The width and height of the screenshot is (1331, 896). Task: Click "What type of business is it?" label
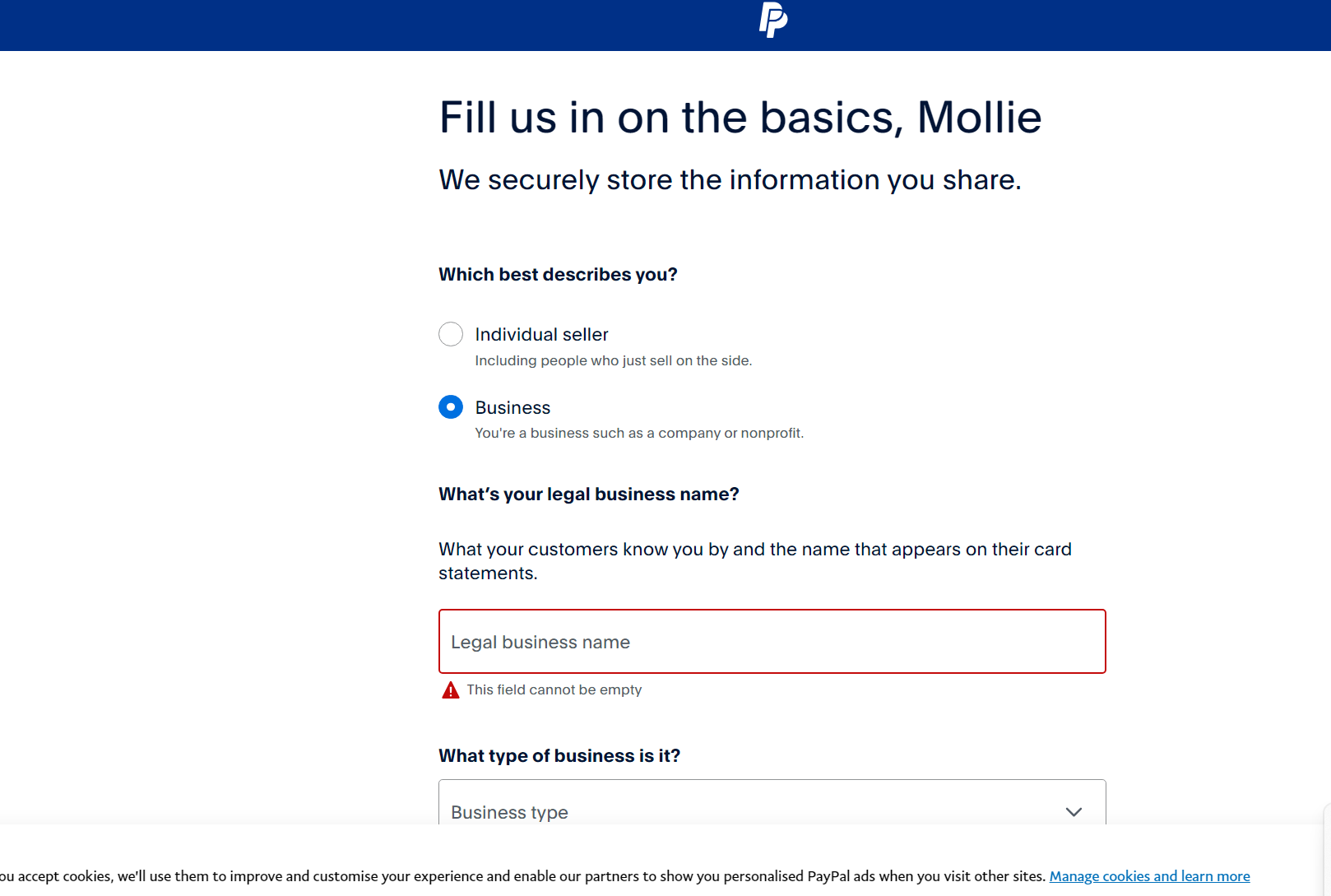pyautogui.click(x=559, y=756)
